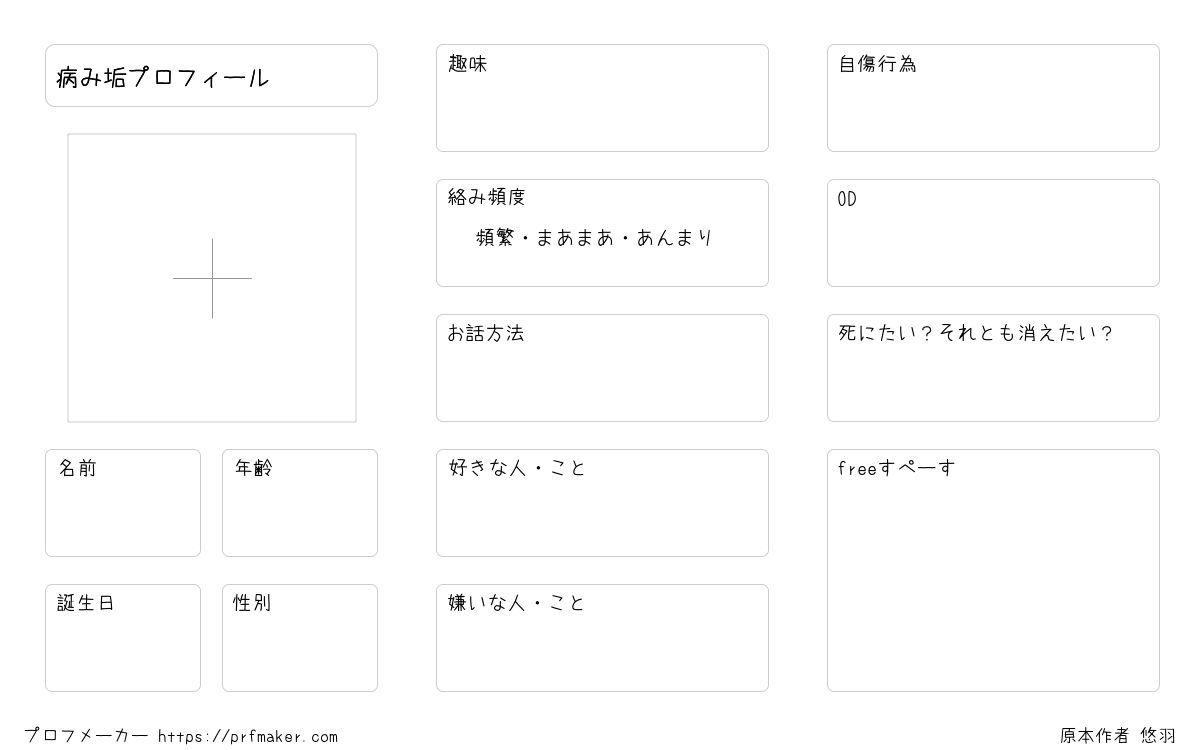Click the 誕生日 birthday box

123,638
